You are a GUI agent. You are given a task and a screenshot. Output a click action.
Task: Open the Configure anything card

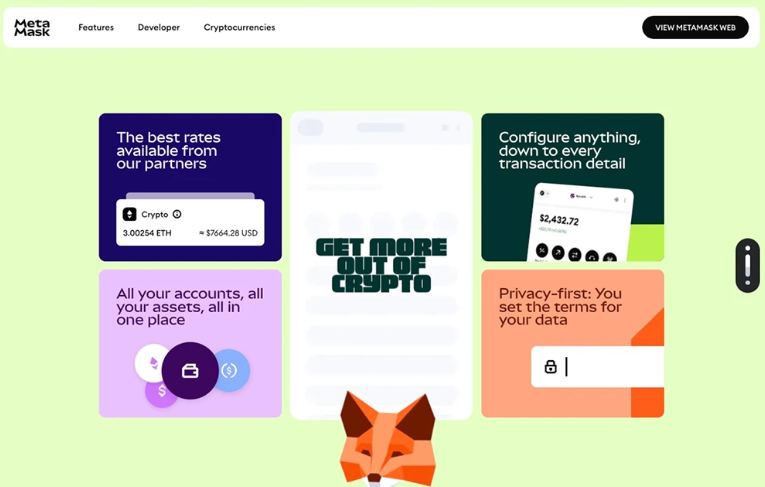pos(572,187)
